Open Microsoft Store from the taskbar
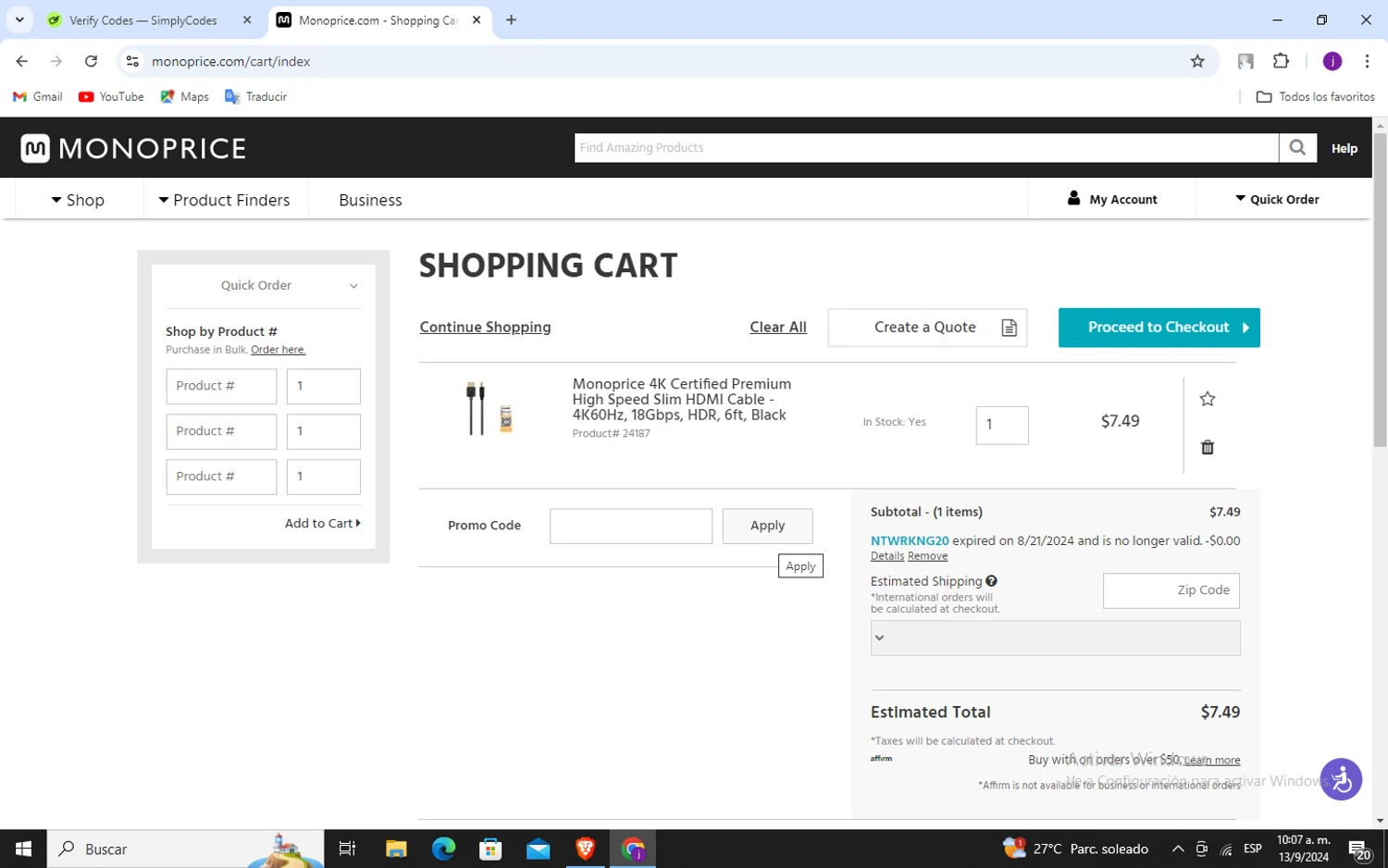Screen dimensions: 1388x868 click(490, 849)
